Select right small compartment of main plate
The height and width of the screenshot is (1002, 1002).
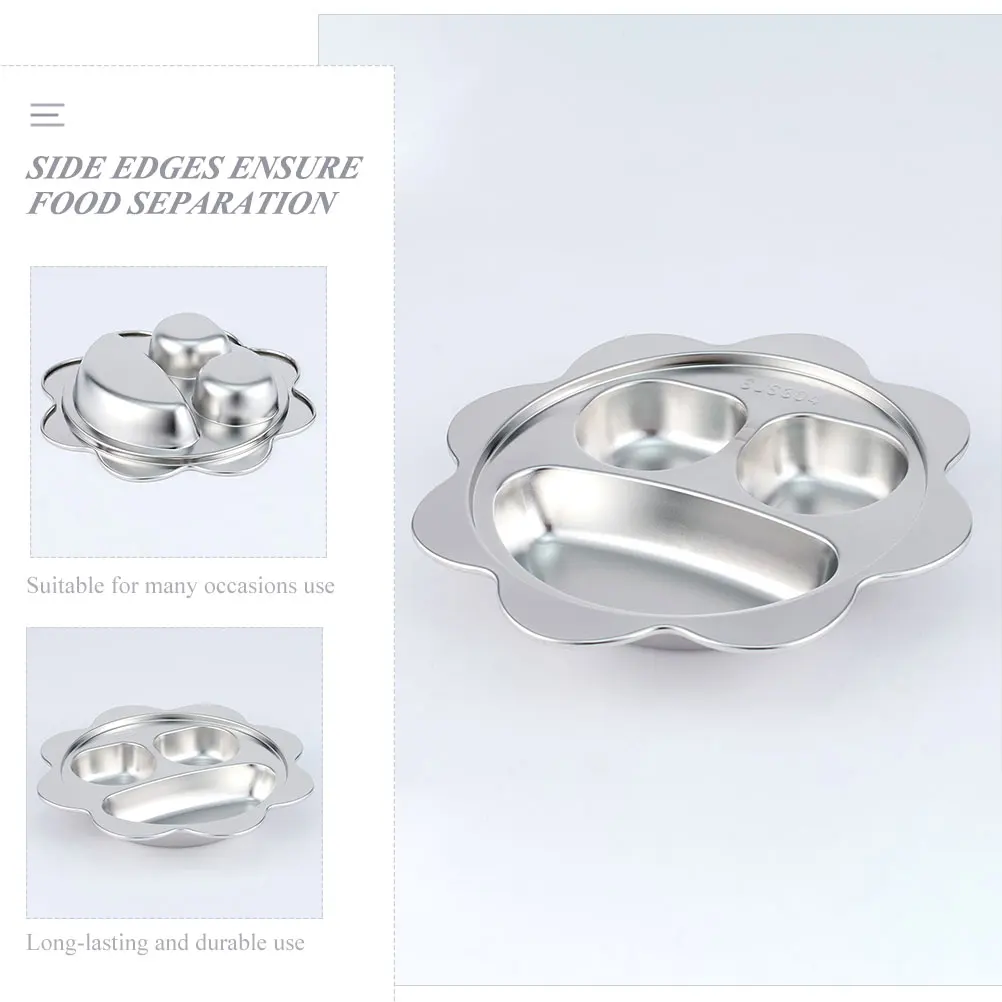823,465
